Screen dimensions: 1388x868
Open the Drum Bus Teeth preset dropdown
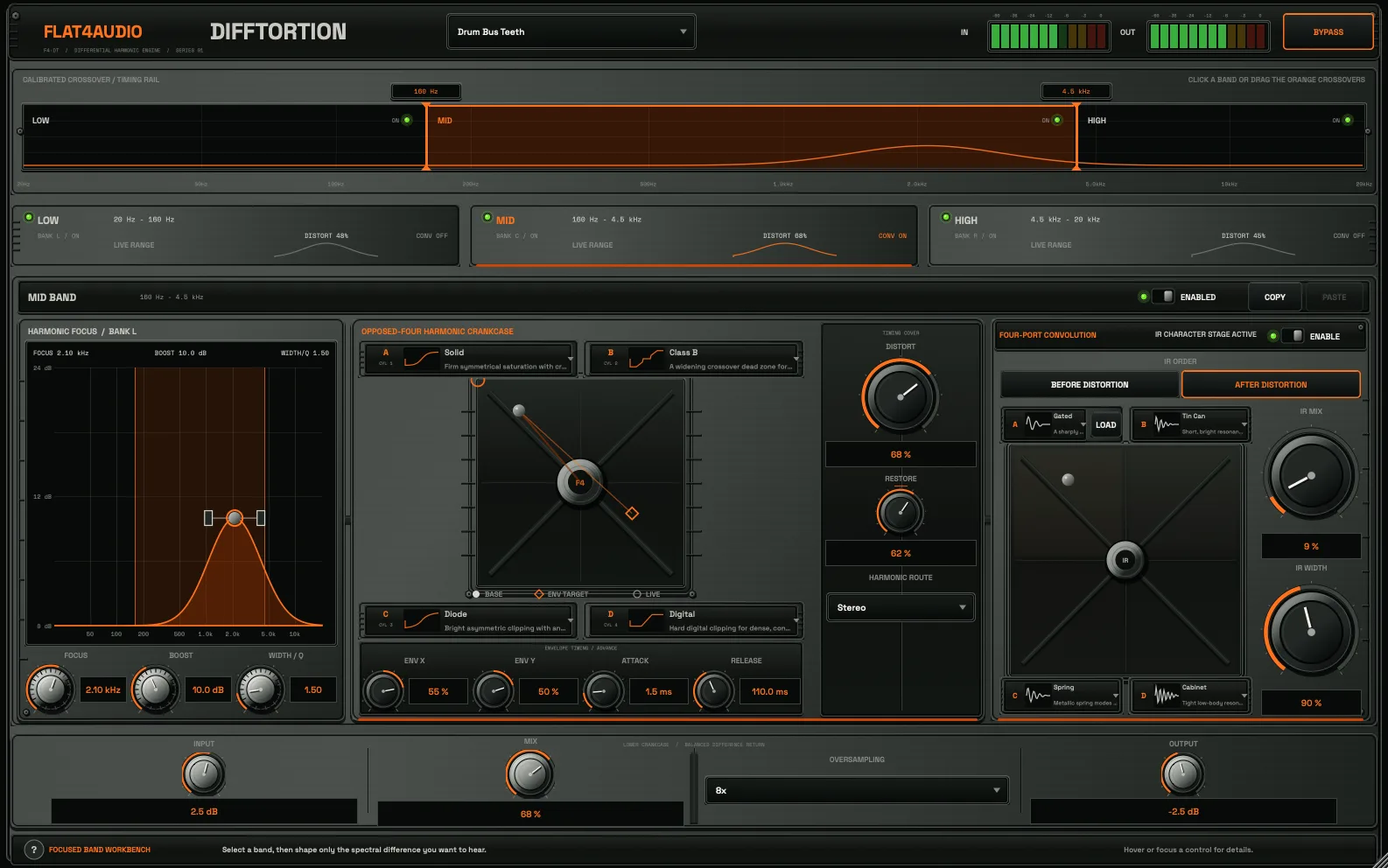click(571, 31)
